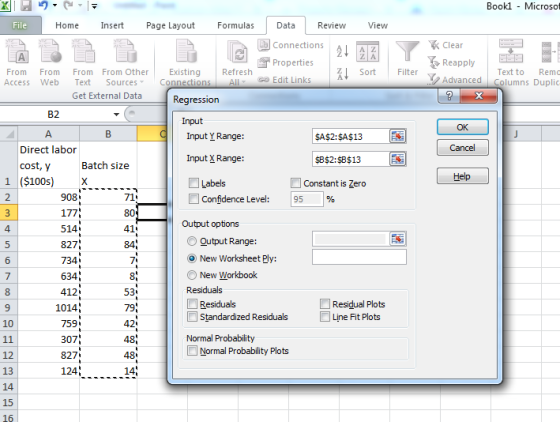Click the Name Box showing B2

54,115
